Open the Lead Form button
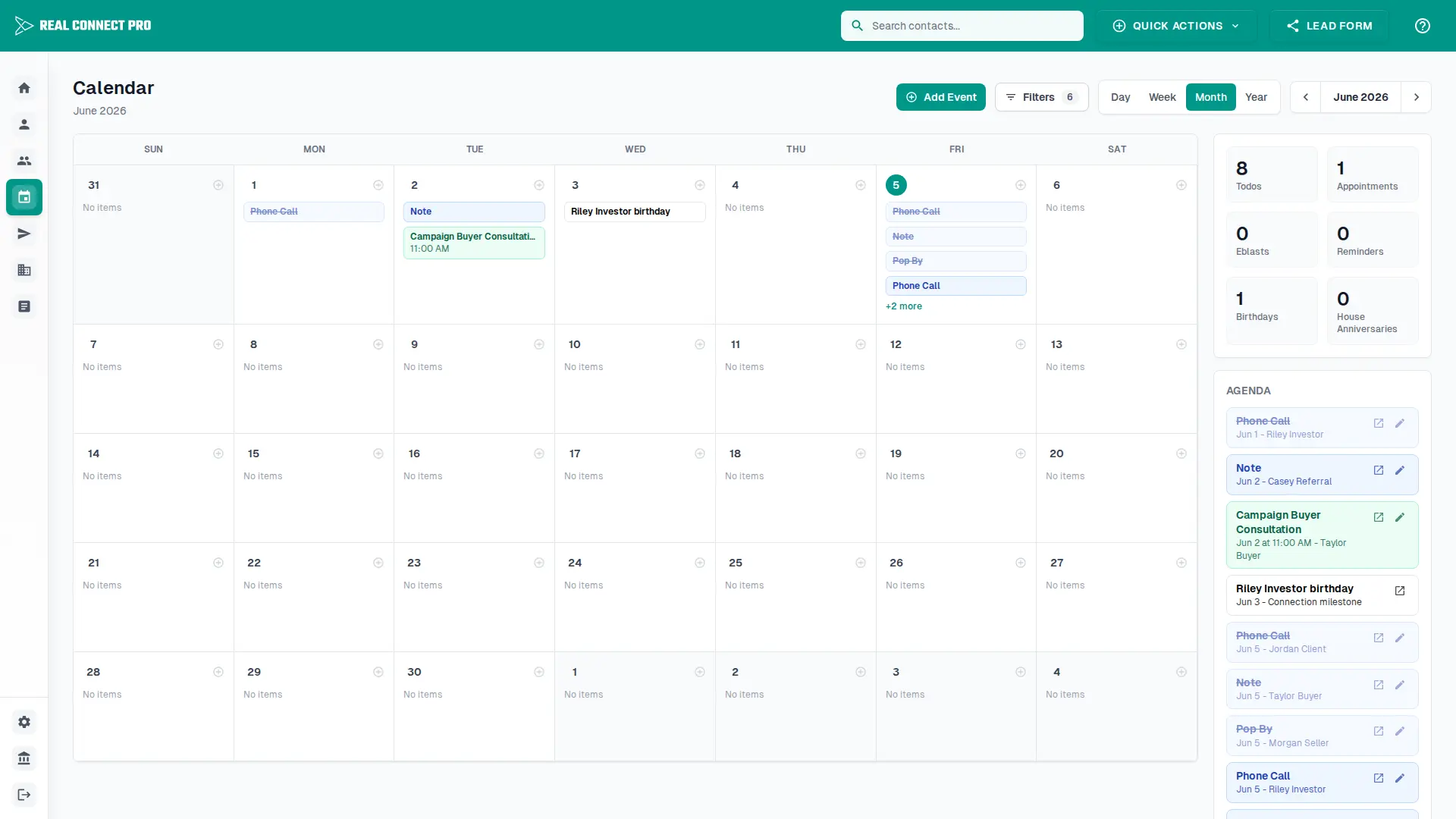The height and width of the screenshot is (819, 1456). pyautogui.click(x=1329, y=26)
